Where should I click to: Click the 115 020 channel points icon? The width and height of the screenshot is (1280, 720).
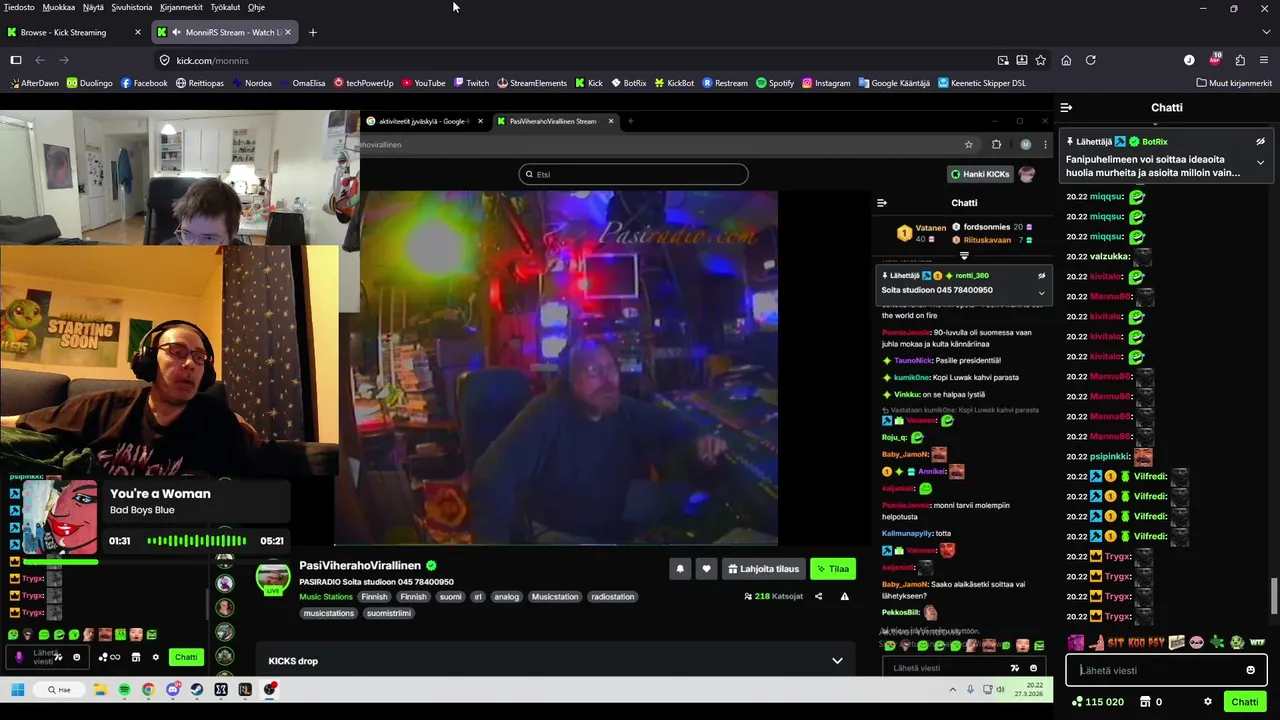pyautogui.click(x=1076, y=702)
